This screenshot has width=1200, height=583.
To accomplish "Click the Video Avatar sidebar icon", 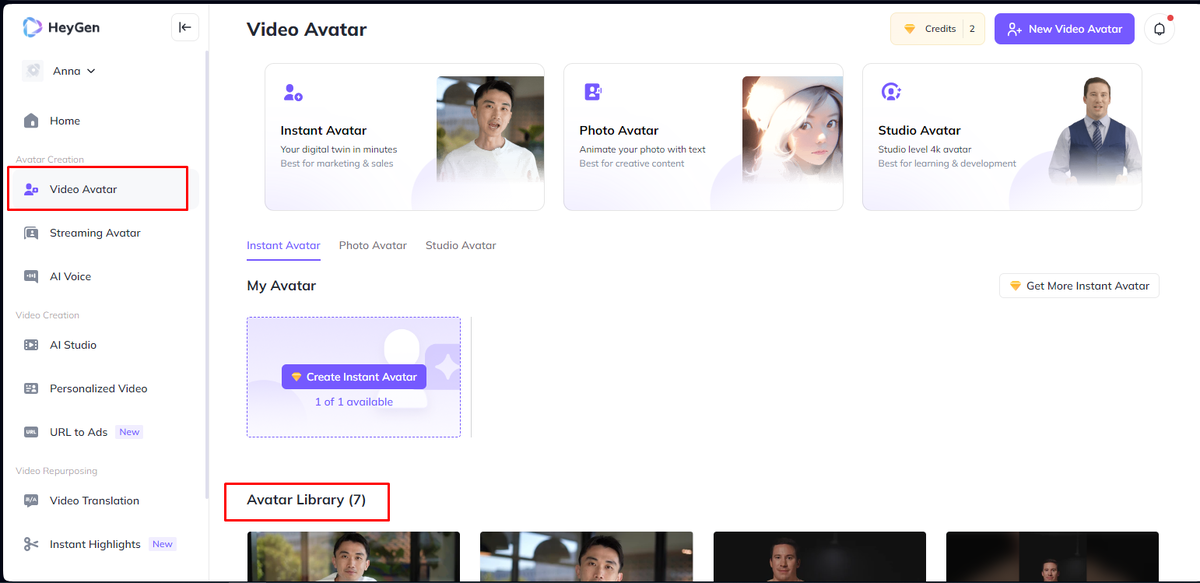I will (31, 189).
